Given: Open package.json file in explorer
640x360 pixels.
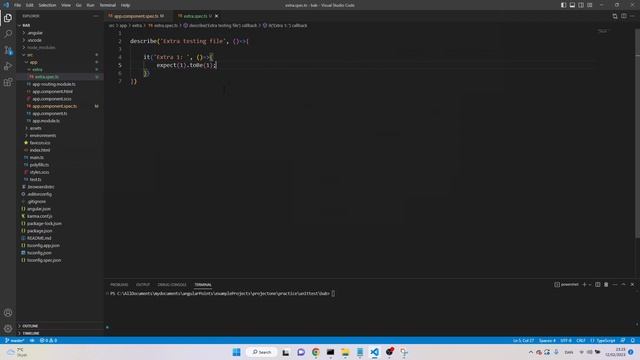Looking at the screenshot, I should [40, 231].
